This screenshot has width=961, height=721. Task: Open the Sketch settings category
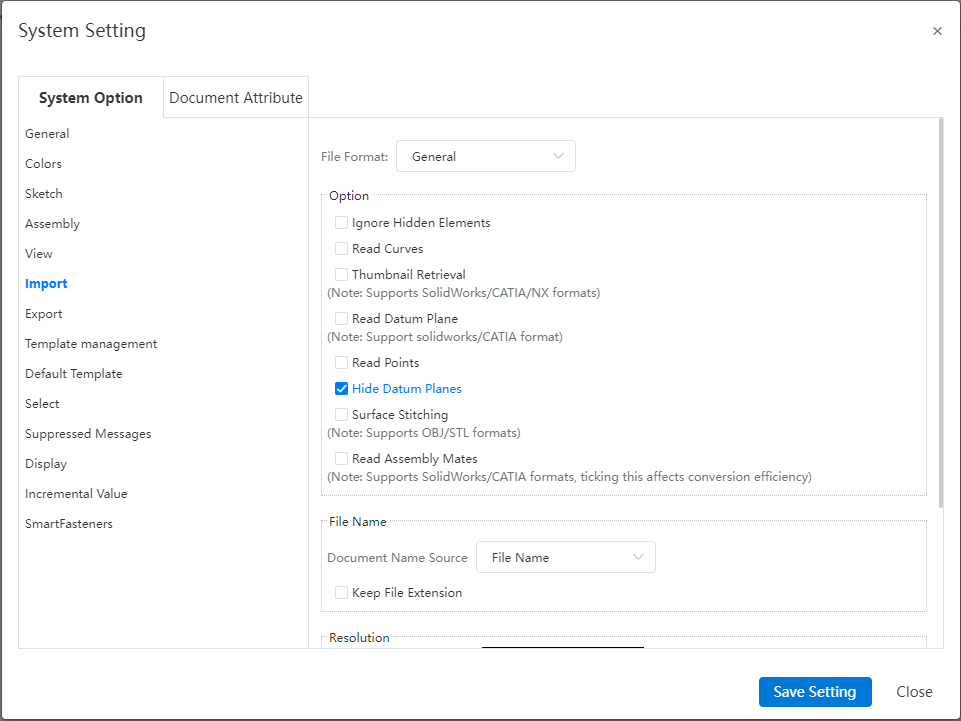tap(44, 194)
